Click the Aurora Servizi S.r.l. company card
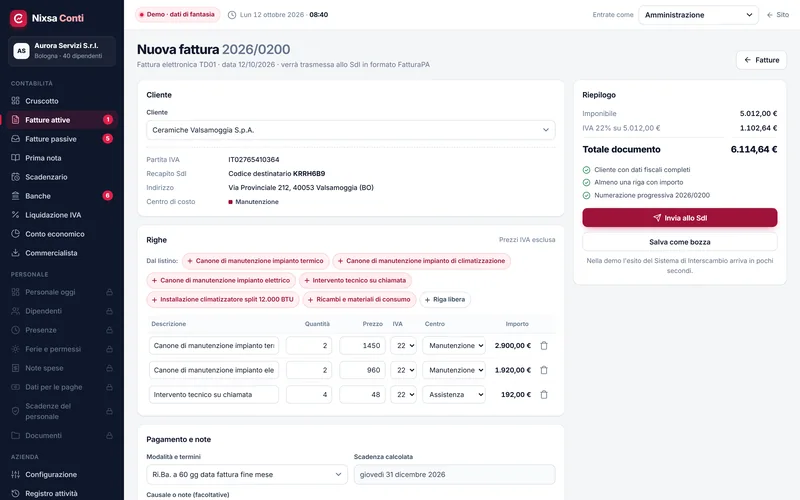 (62, 51)
